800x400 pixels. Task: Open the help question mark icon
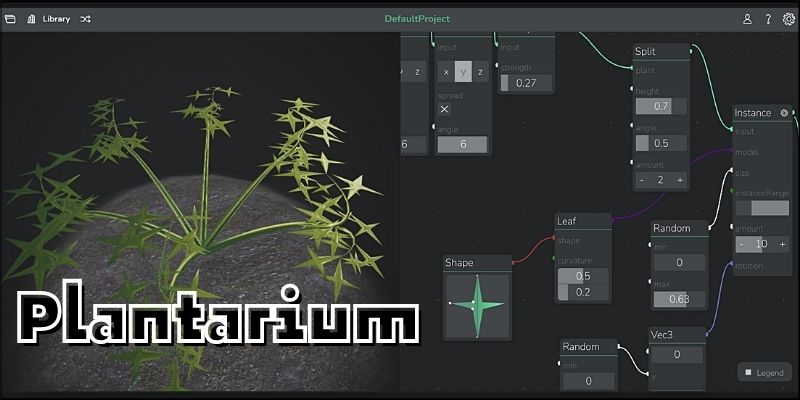768,19
